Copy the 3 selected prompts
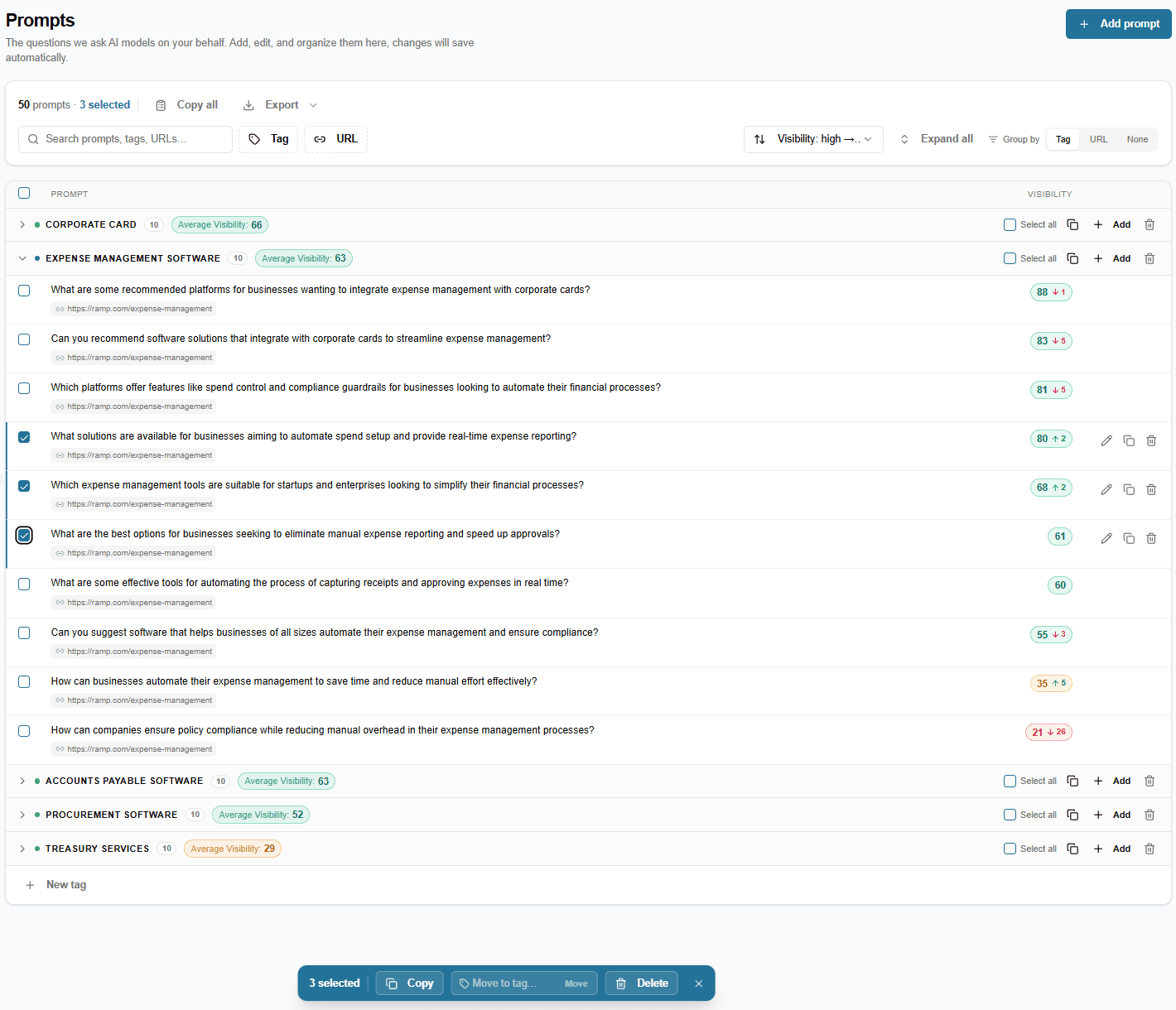The width and height of the screenshot is (1176, 1010). click(410, 984)
